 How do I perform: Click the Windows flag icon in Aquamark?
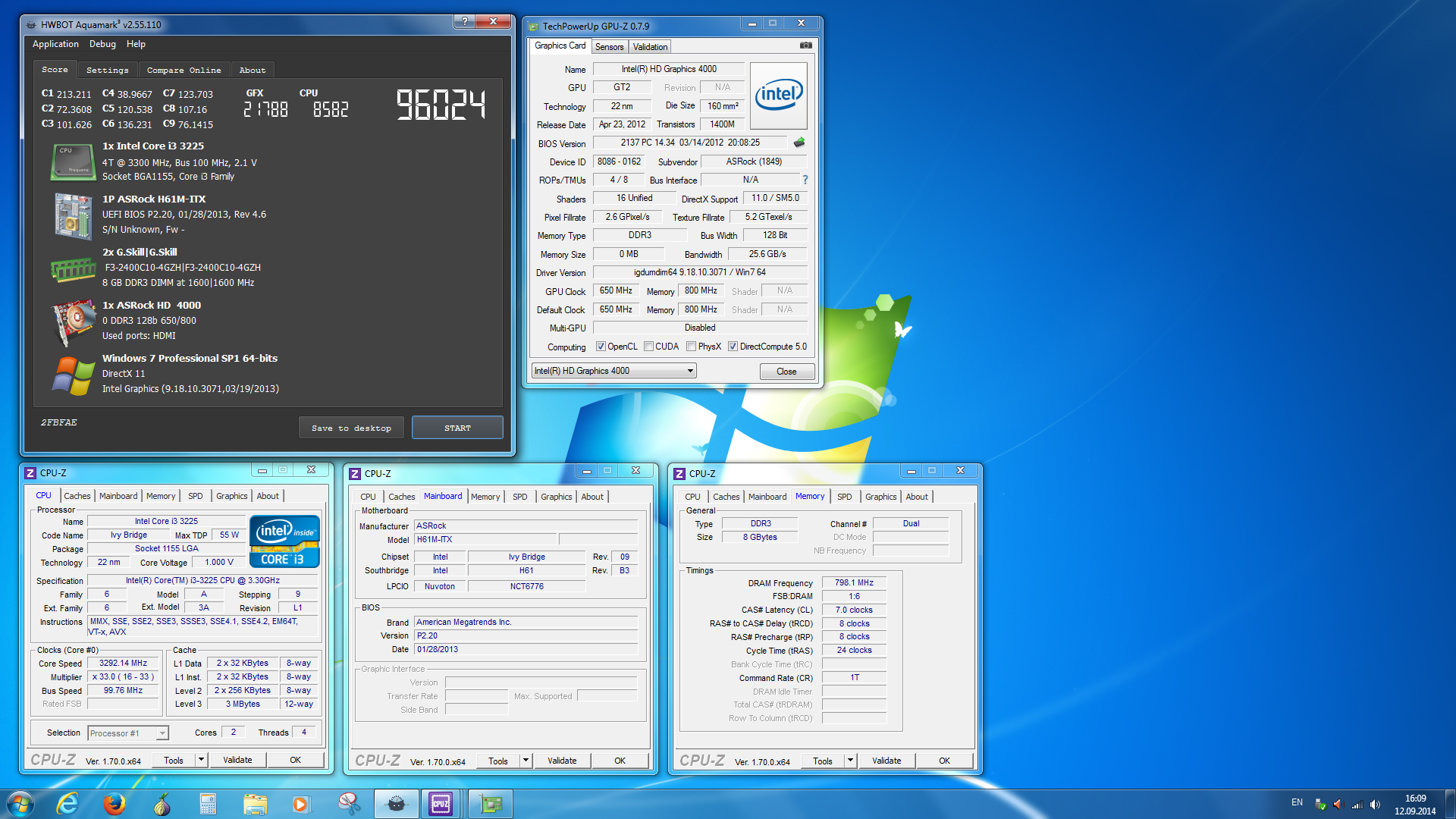tap(73, 375)
